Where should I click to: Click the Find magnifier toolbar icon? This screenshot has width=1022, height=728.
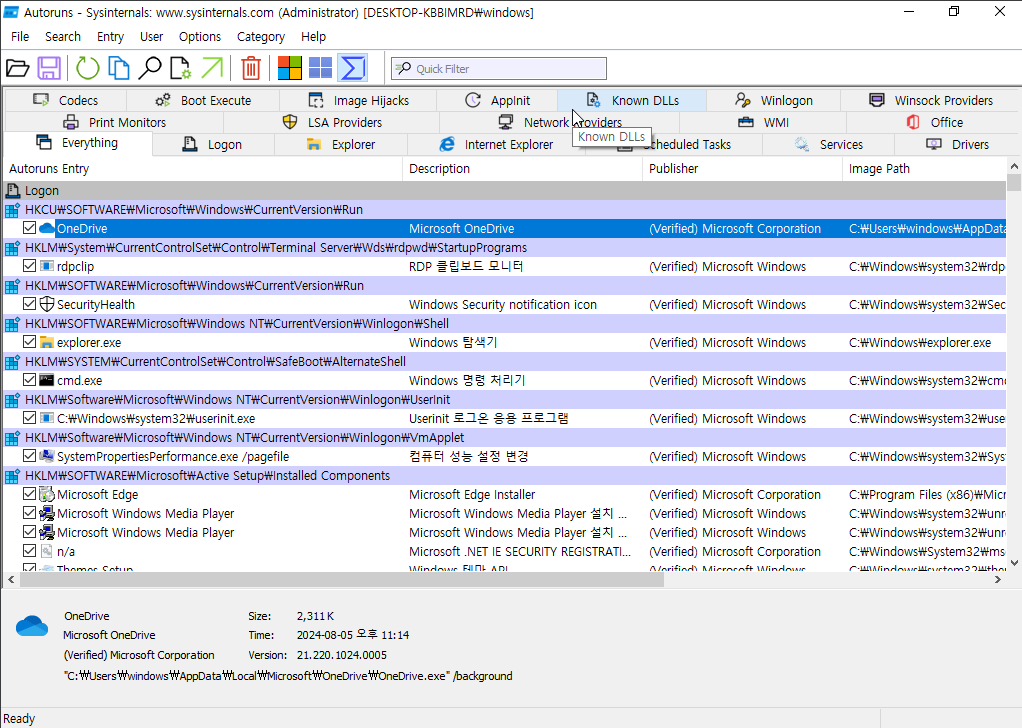(x=150, y=68)
